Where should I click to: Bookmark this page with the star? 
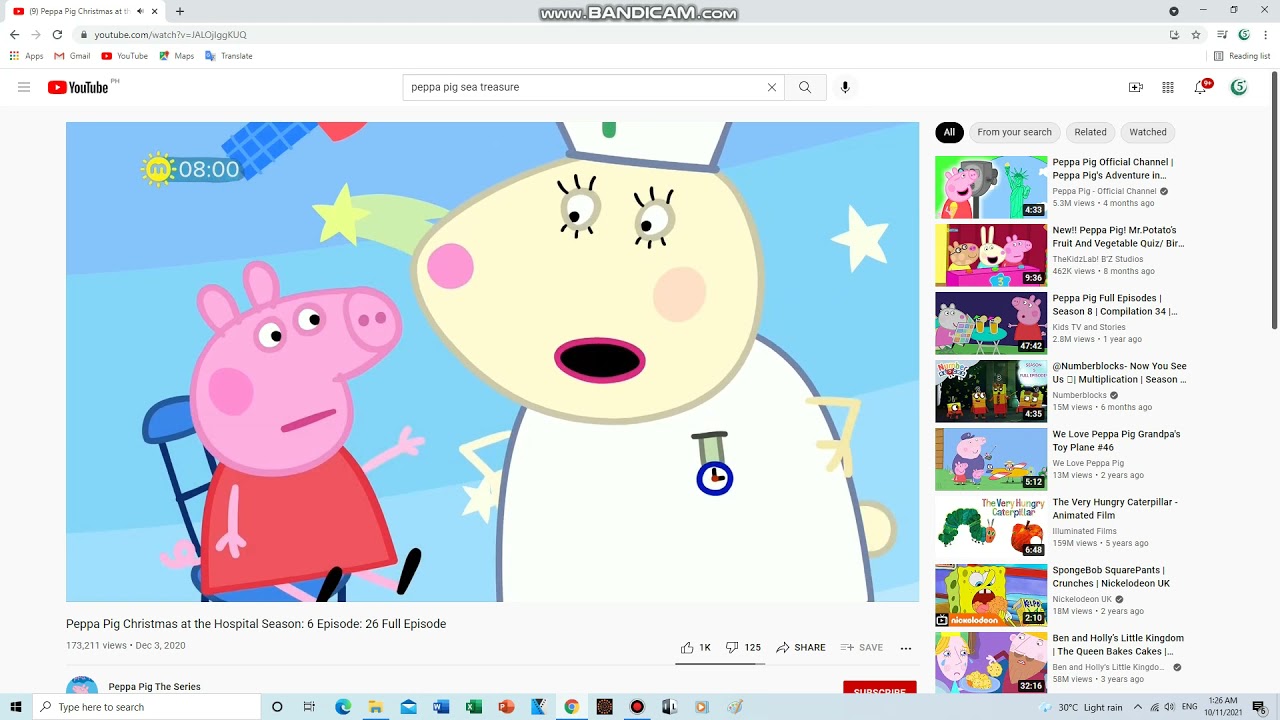coord(1196,35)
